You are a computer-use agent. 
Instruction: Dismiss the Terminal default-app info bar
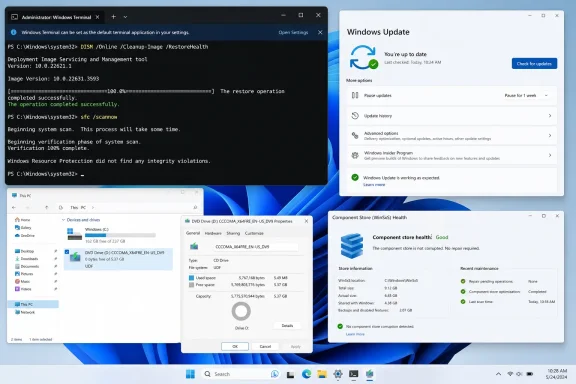click(320, 32)
